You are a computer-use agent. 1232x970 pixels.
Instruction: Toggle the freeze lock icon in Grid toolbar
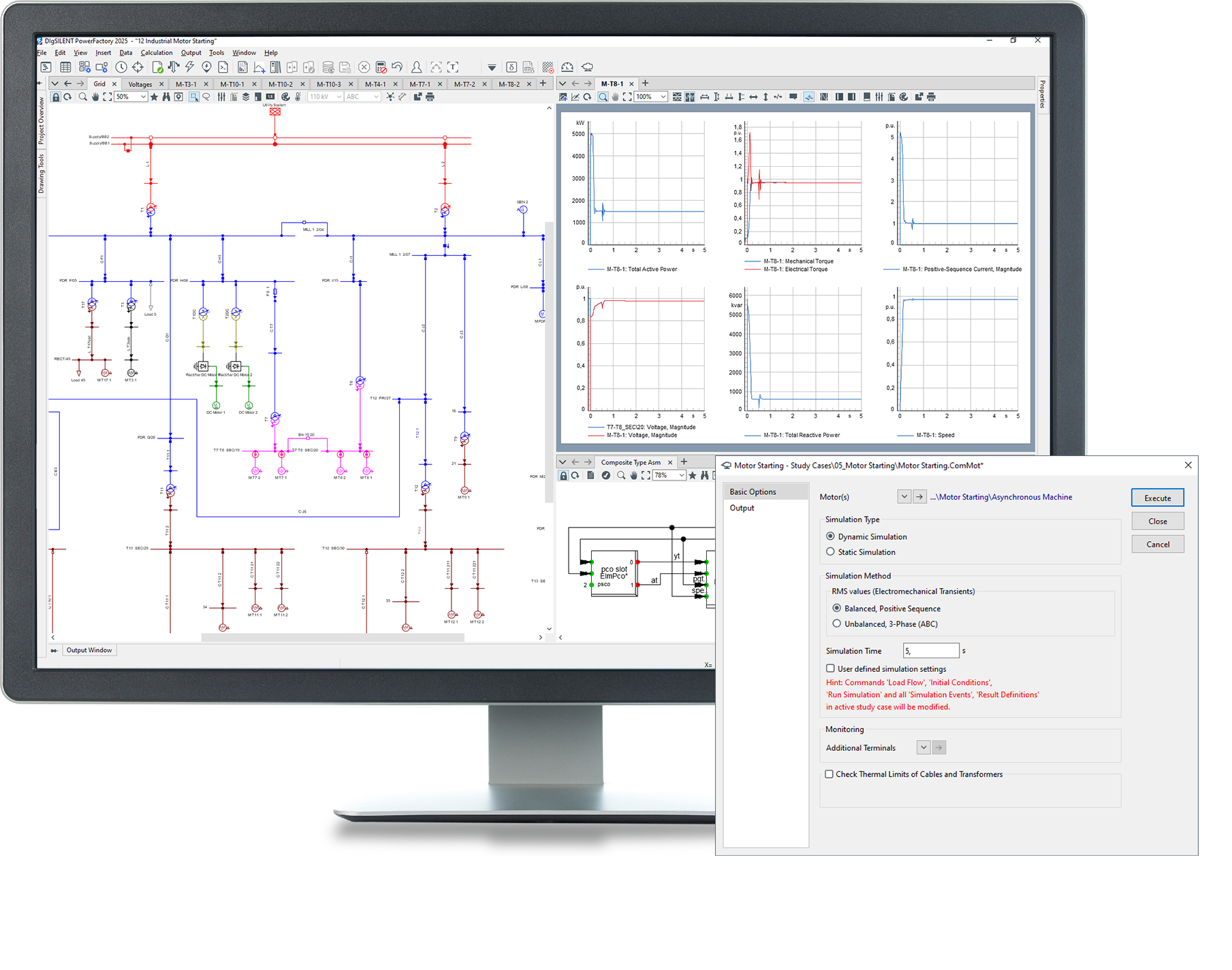56,97
